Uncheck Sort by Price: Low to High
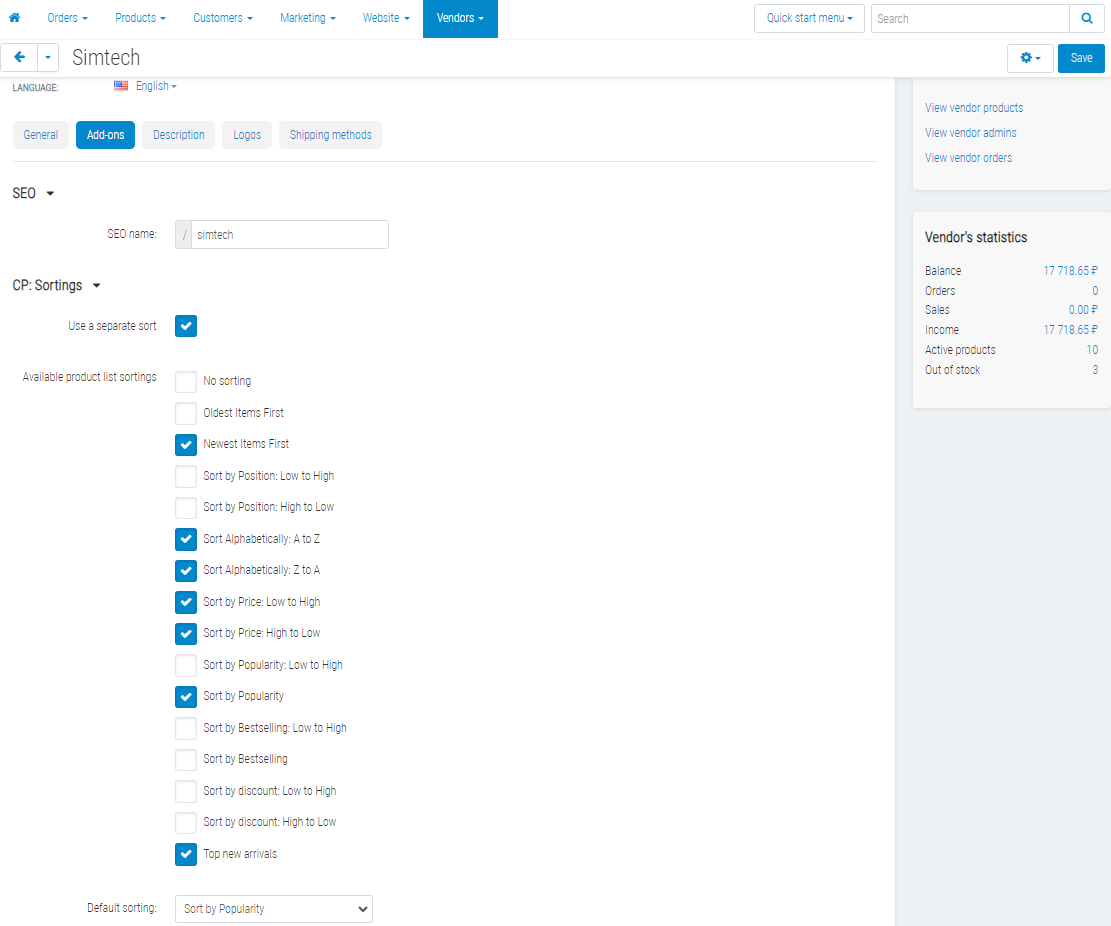The height and width of the screenshot is (926, 1111). coord(186,602)
